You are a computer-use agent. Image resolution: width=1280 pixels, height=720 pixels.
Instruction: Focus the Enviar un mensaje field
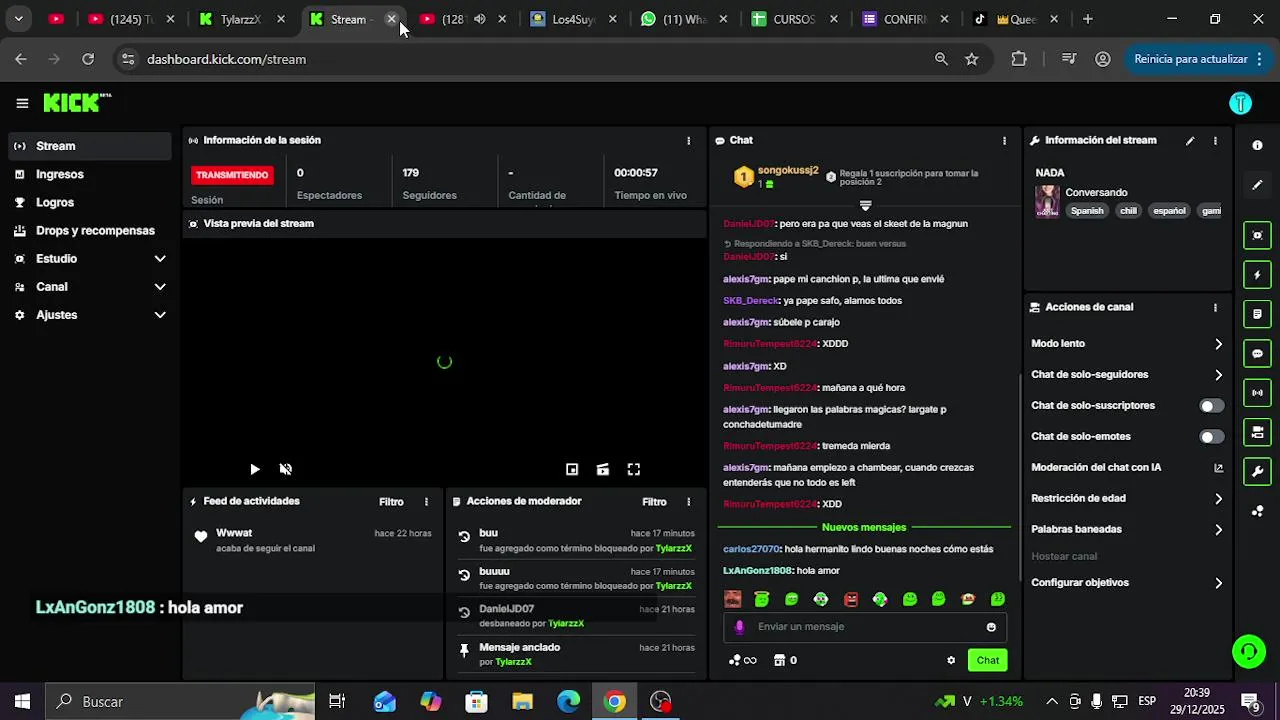coord(865,627)
